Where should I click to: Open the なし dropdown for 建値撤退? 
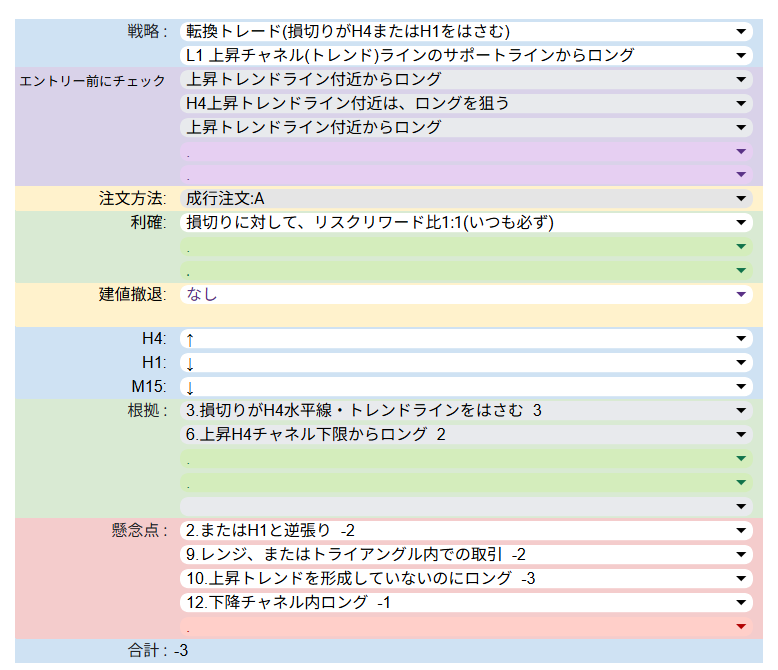pos(466,294)
